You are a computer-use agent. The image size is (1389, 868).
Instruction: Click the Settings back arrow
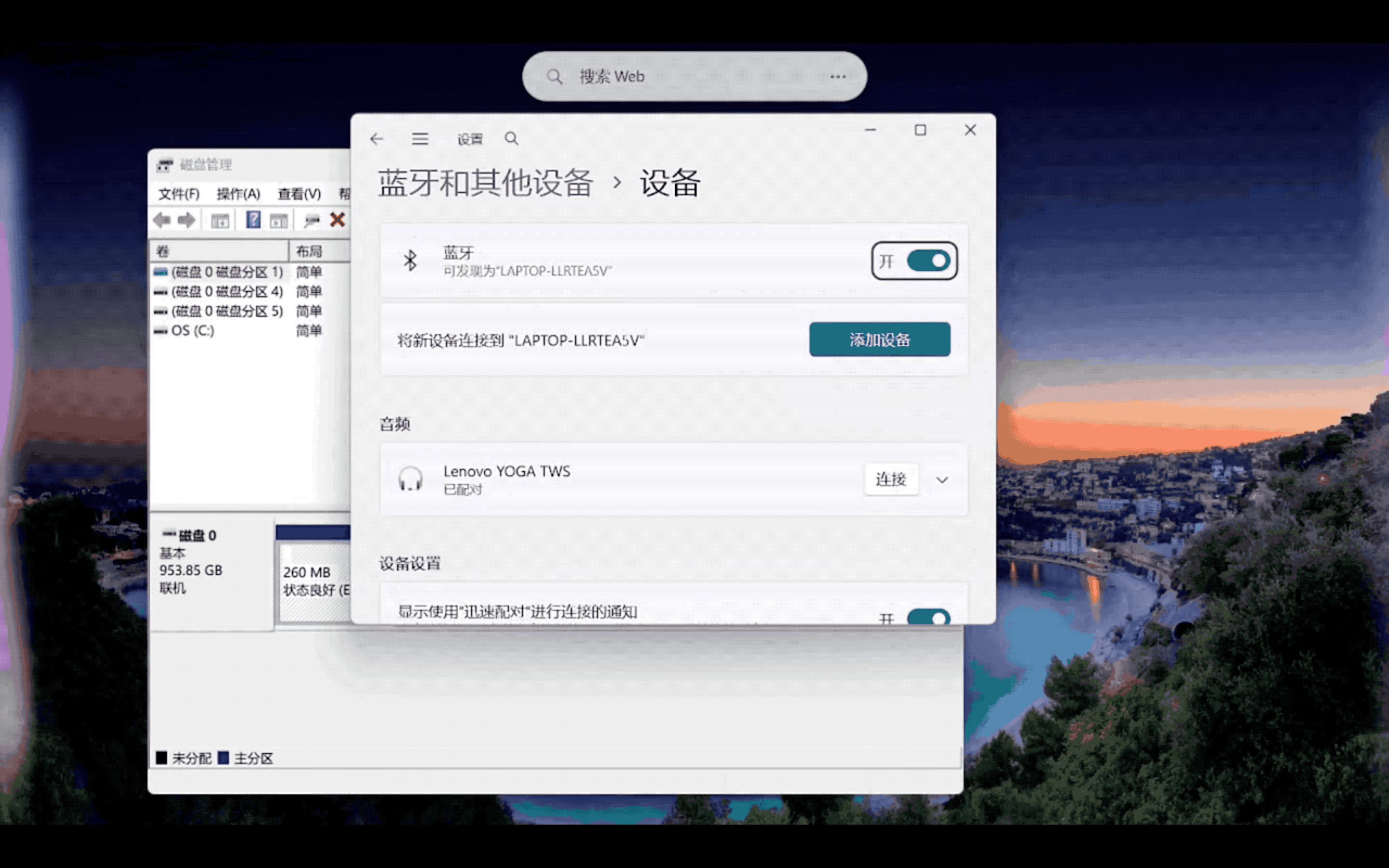coord(377,139)
